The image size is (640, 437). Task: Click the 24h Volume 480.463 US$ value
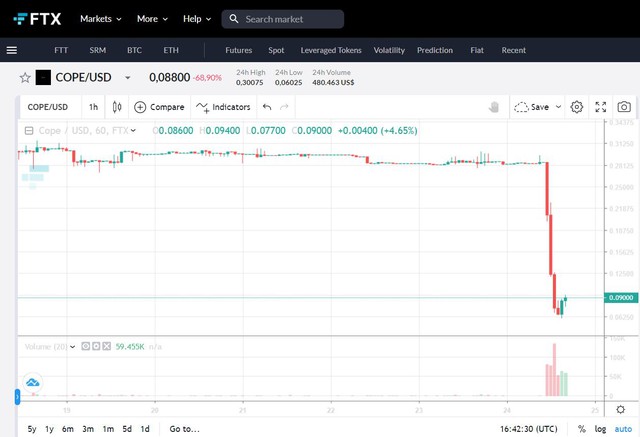click(x=333, y=82)
